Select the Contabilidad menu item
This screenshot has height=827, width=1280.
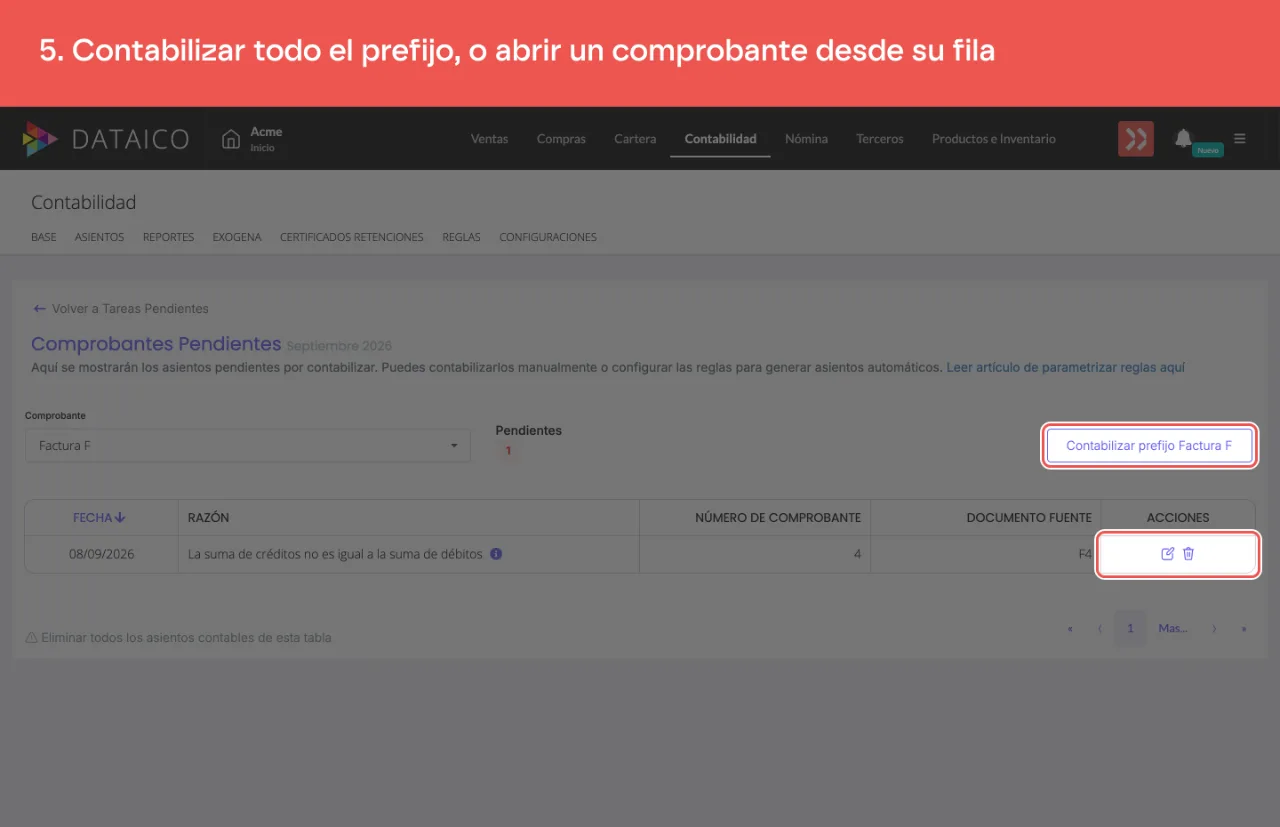click(x=720, y=139)
